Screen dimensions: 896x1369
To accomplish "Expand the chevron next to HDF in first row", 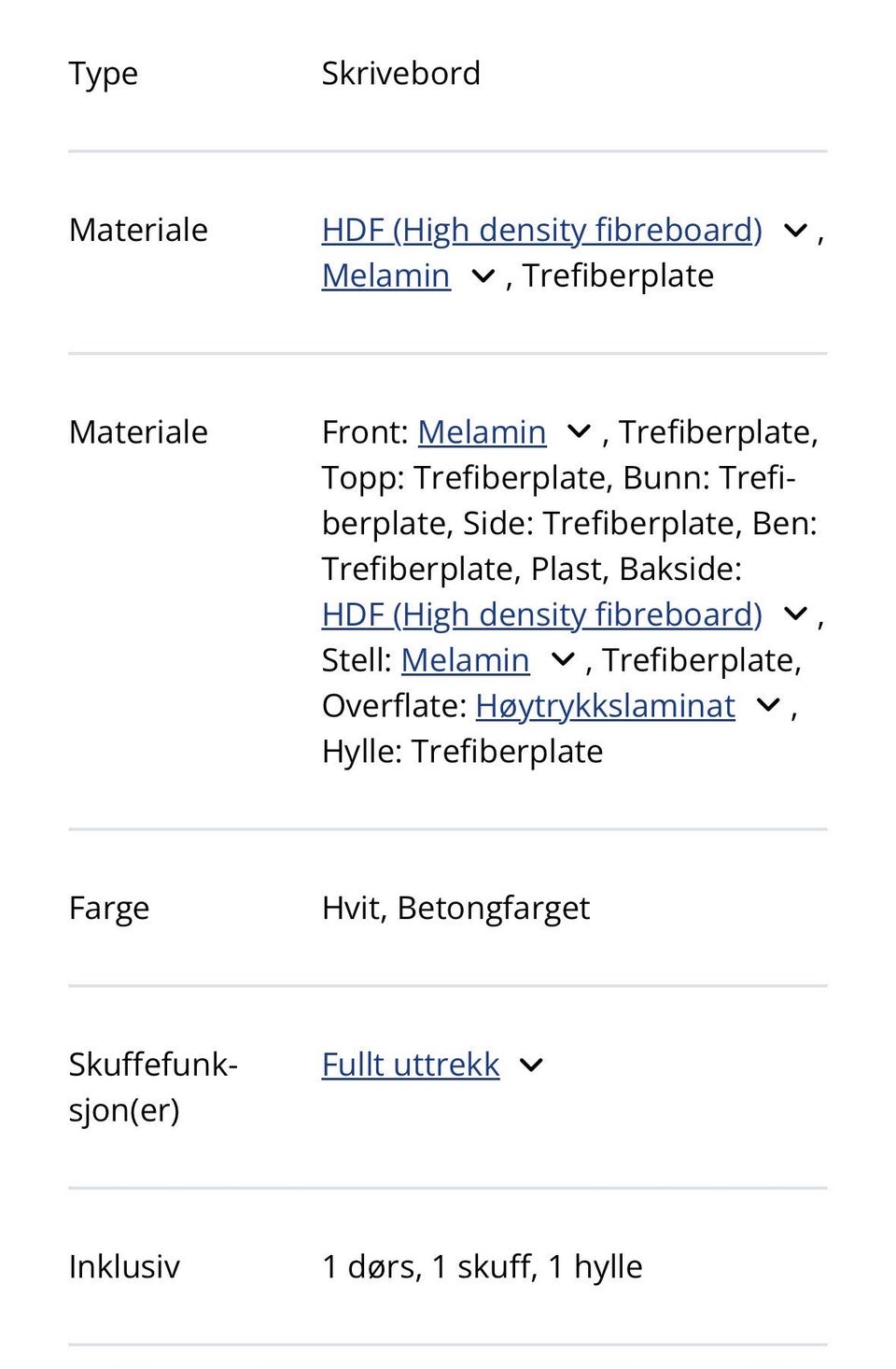I will click(795, 229).
